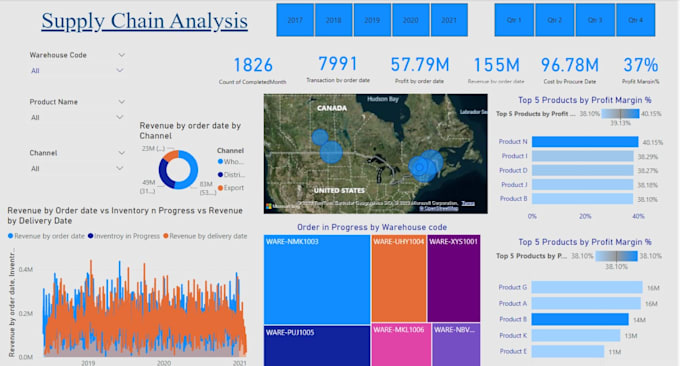Select the WARE-NMK1003 treemap tile

[317, 280]
